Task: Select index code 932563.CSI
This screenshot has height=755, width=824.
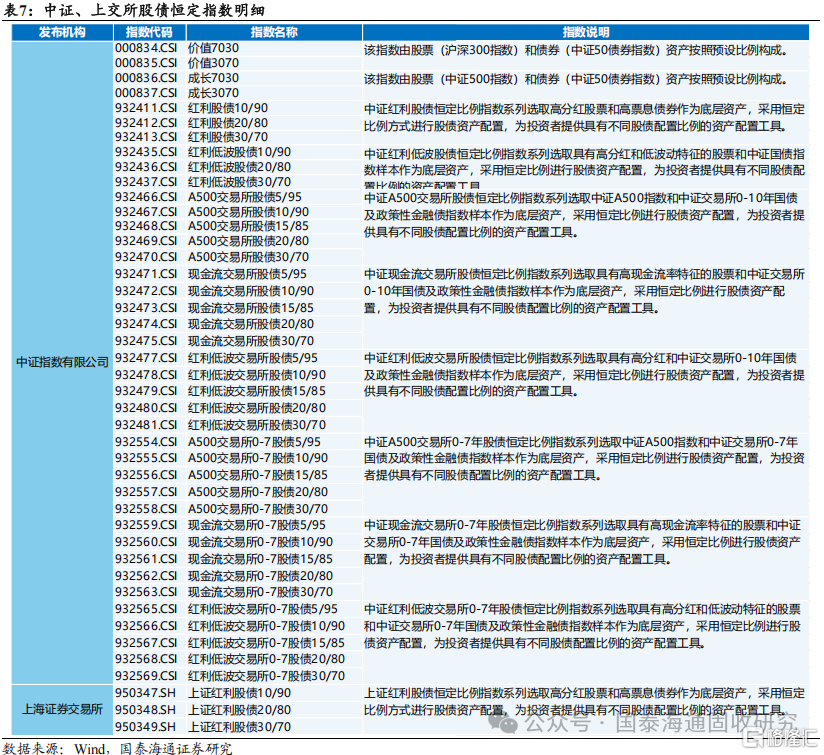Action: (146, 592)
